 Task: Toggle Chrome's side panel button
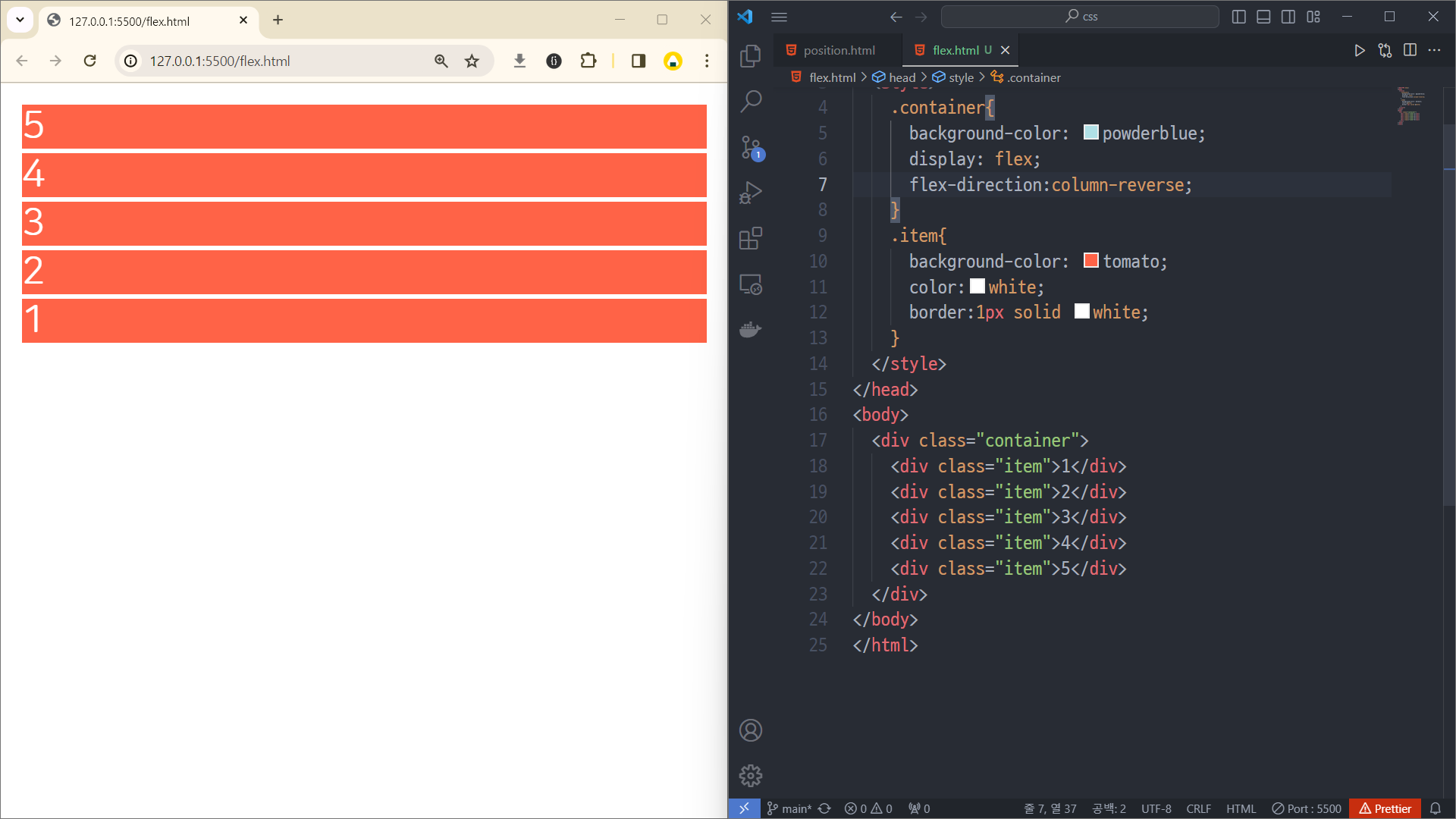coord(638,61)
